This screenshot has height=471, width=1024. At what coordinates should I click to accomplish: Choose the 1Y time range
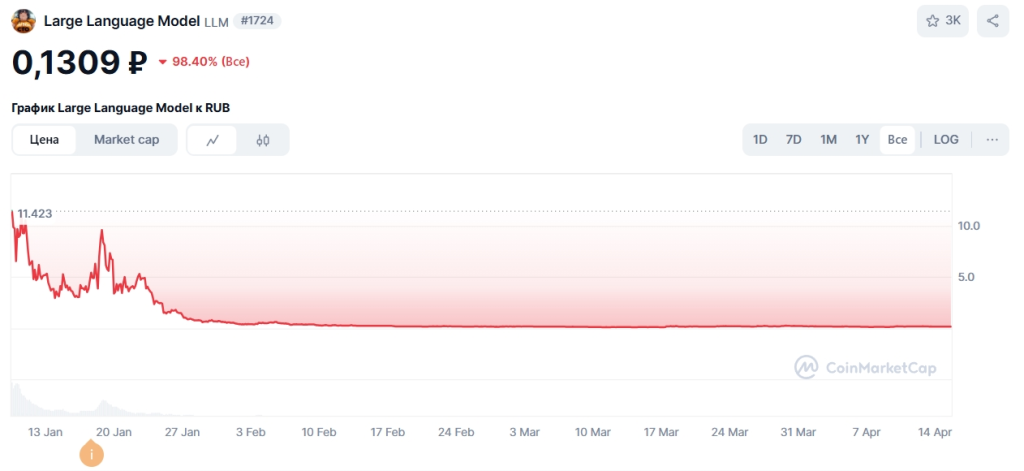[x=862, y=140]
